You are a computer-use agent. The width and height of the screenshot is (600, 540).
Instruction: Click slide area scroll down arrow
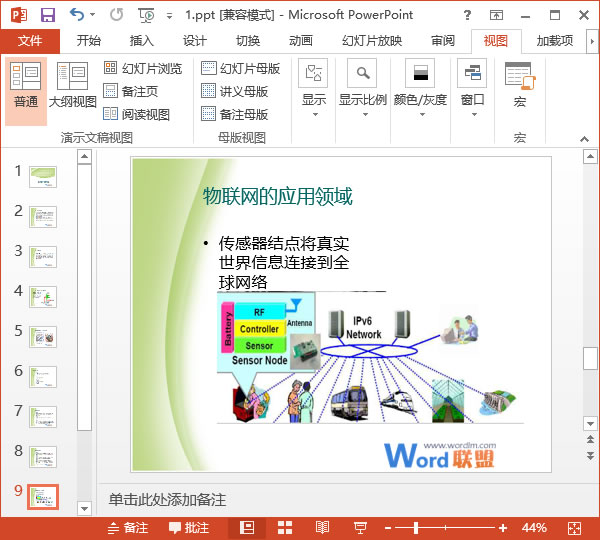pyautogui.click(x=590, y=424)
